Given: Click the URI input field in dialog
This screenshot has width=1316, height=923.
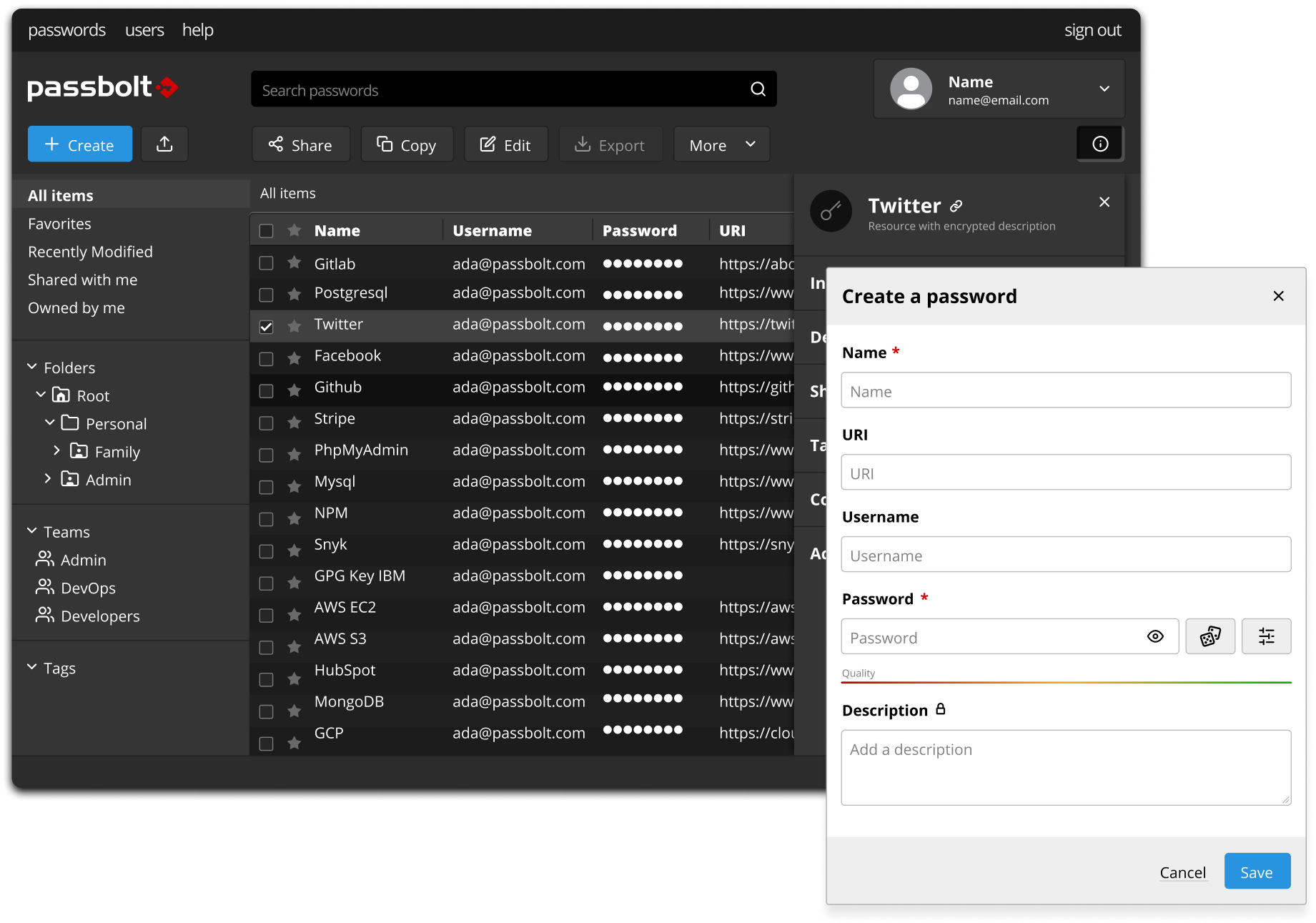Looking at the screenshot, I should click(x=1067, y=473).
